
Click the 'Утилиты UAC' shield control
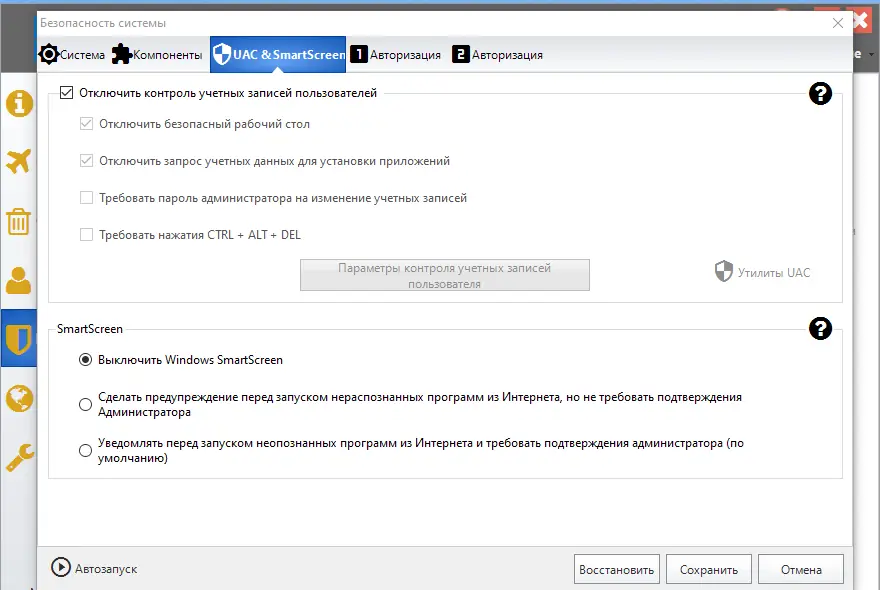(763, 271)
